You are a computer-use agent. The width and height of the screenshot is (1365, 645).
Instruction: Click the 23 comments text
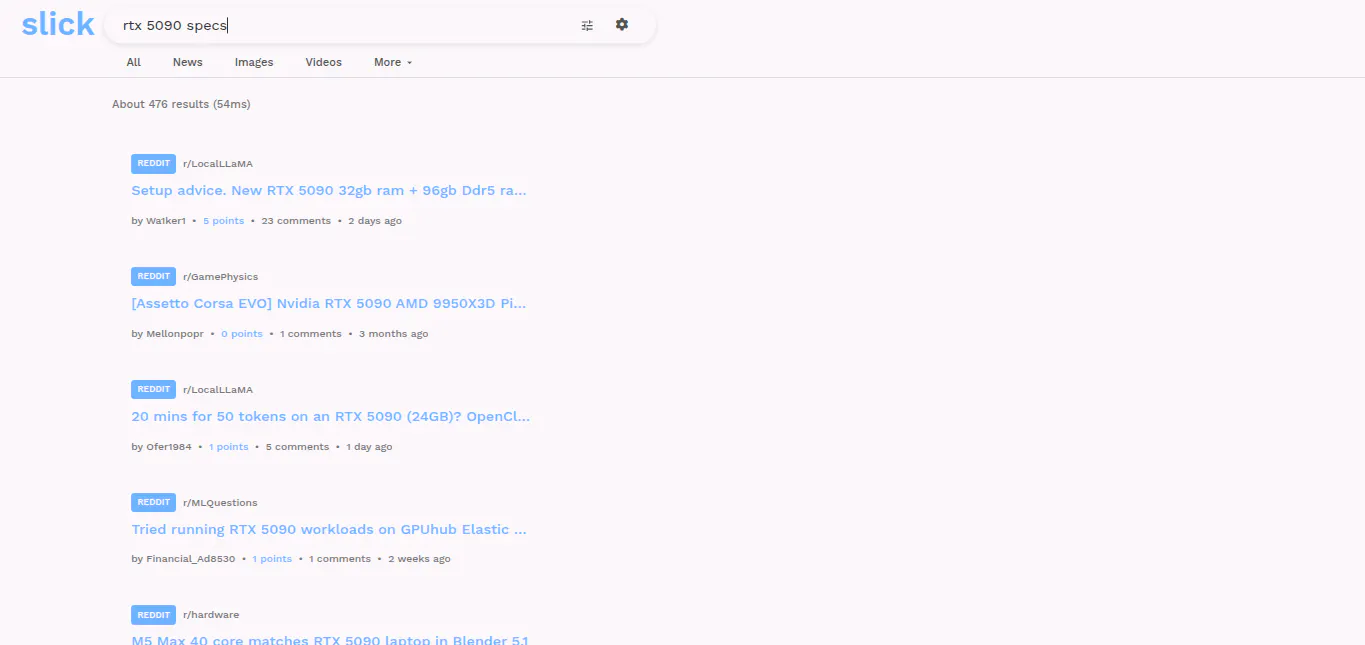pos(296,221)
